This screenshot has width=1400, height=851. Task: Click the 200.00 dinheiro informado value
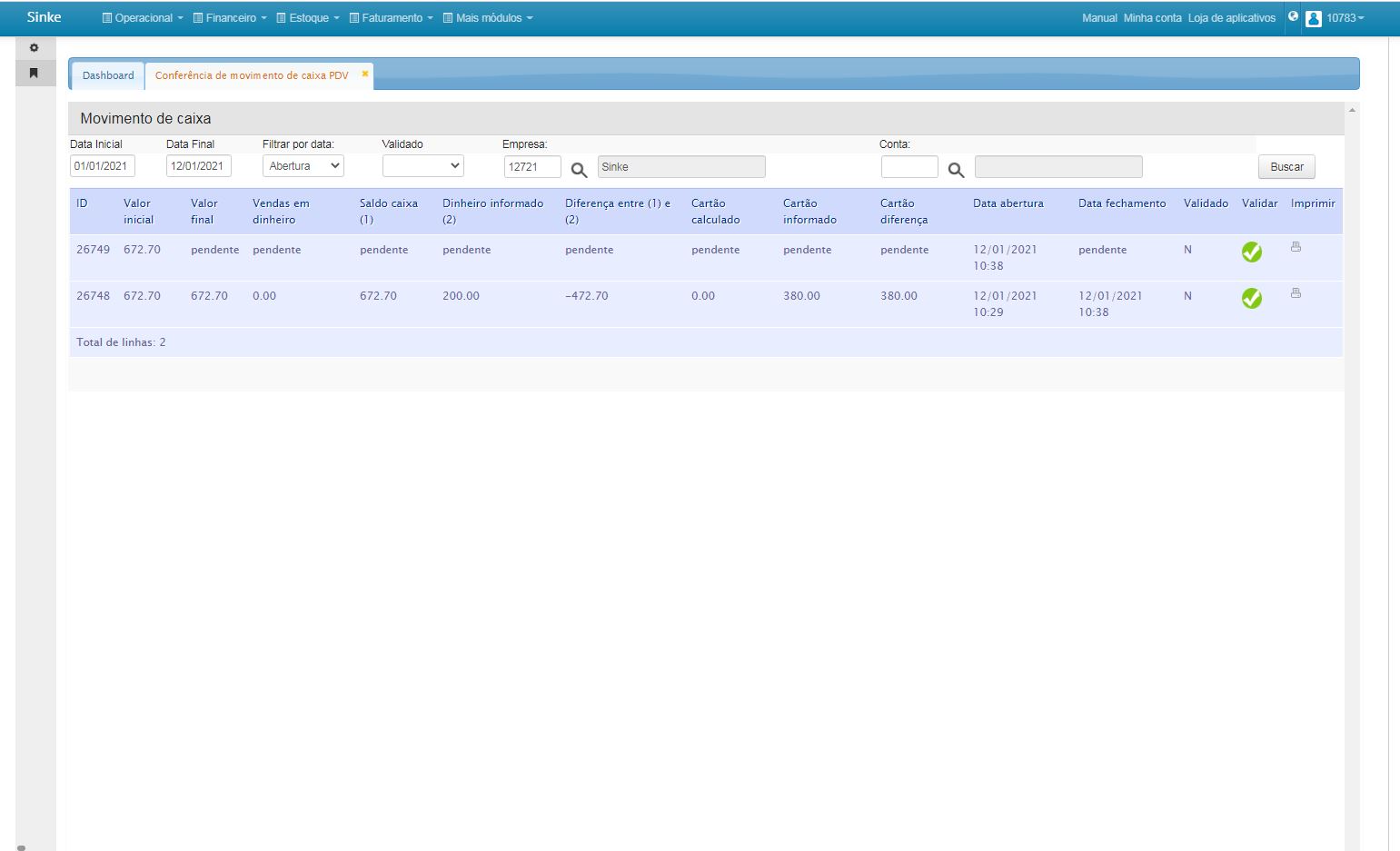(x=461, y=296)
